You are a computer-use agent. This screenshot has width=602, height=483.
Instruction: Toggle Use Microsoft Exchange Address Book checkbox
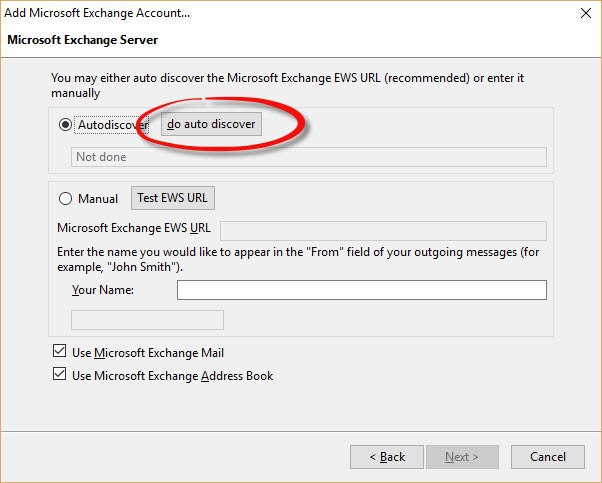coord(59,376)
